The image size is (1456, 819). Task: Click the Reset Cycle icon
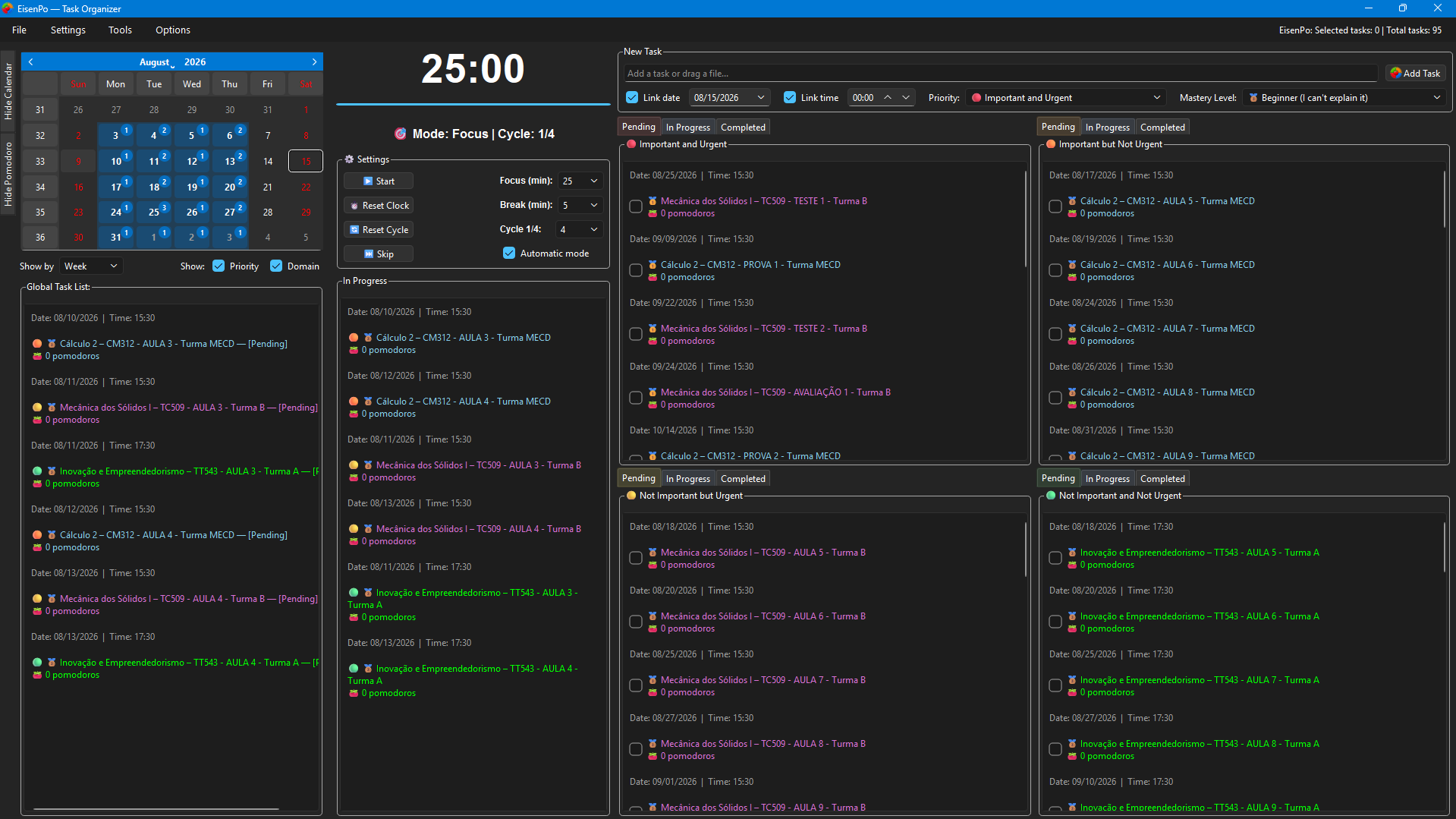354,230
